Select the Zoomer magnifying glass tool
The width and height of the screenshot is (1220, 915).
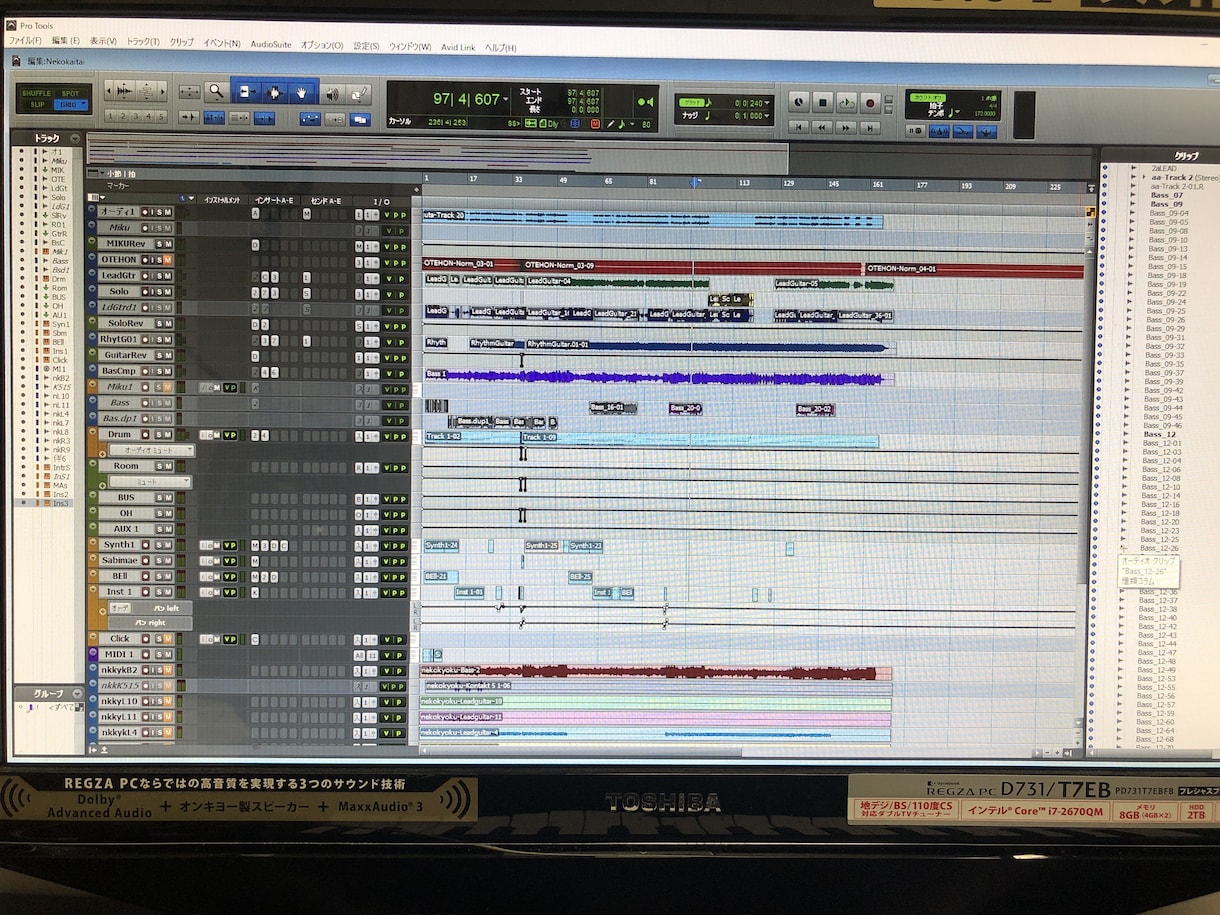(x=216, y=92)
